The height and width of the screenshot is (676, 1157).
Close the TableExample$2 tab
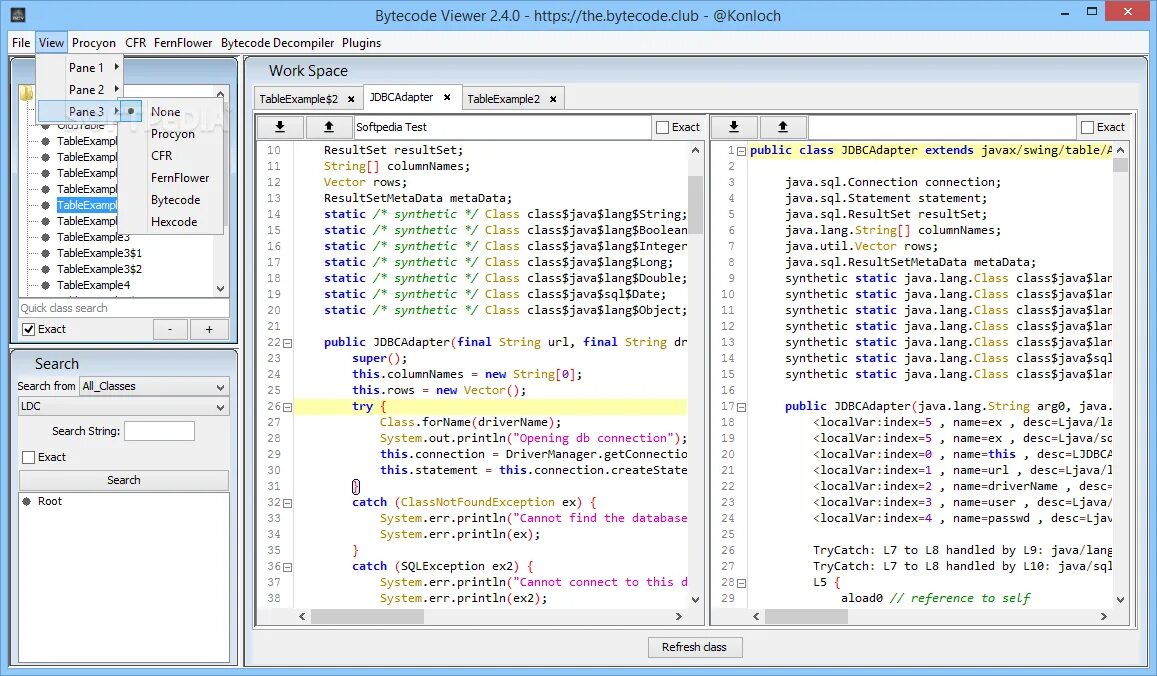coord(351,99)
